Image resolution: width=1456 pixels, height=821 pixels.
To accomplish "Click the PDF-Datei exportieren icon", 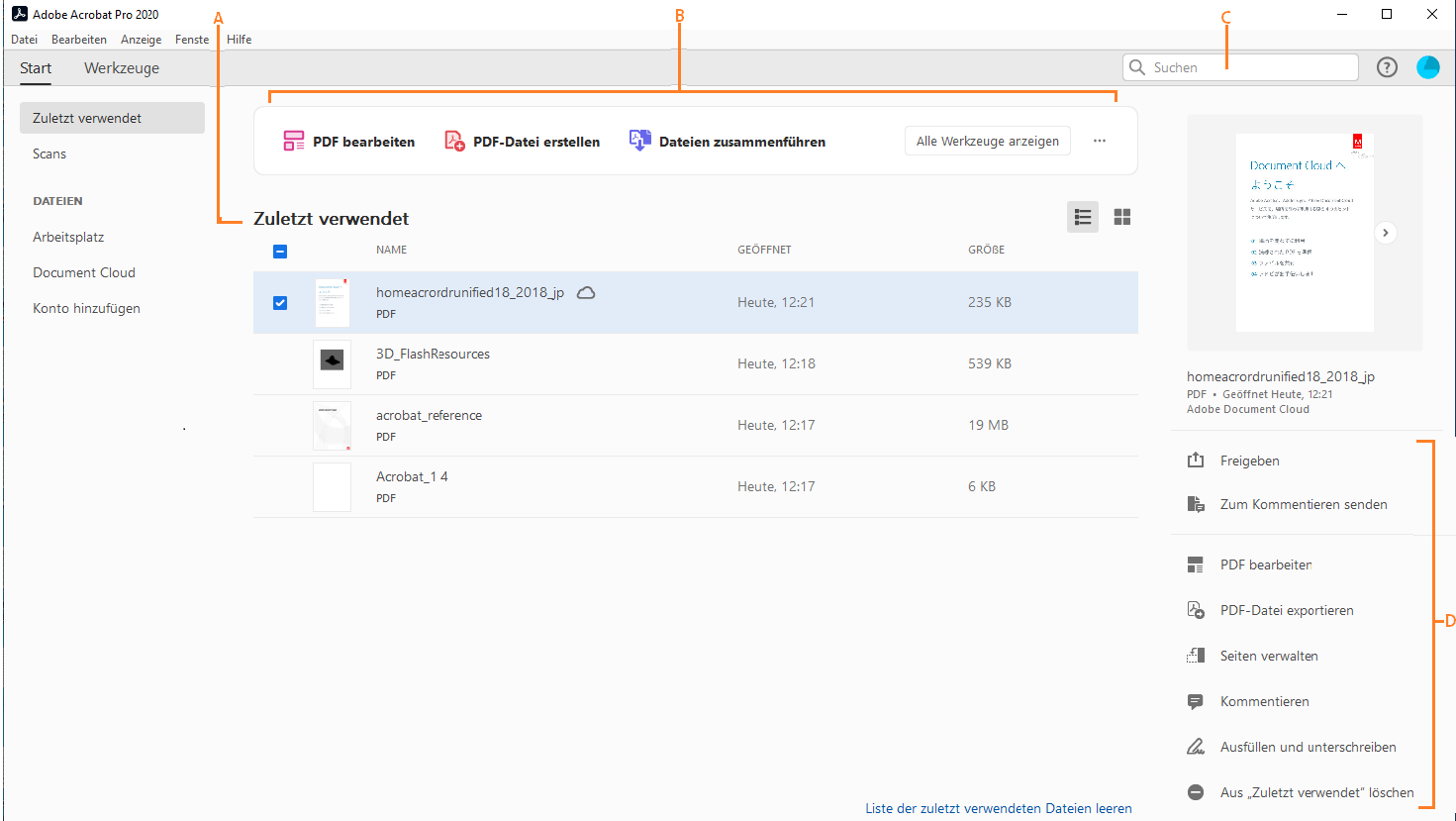I will tap(1196, 610).
